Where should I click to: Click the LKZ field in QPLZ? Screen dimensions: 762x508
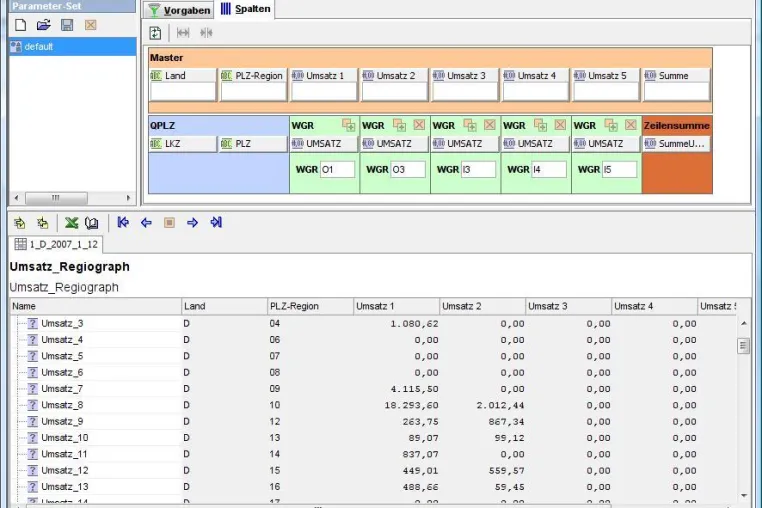point(182,144)
